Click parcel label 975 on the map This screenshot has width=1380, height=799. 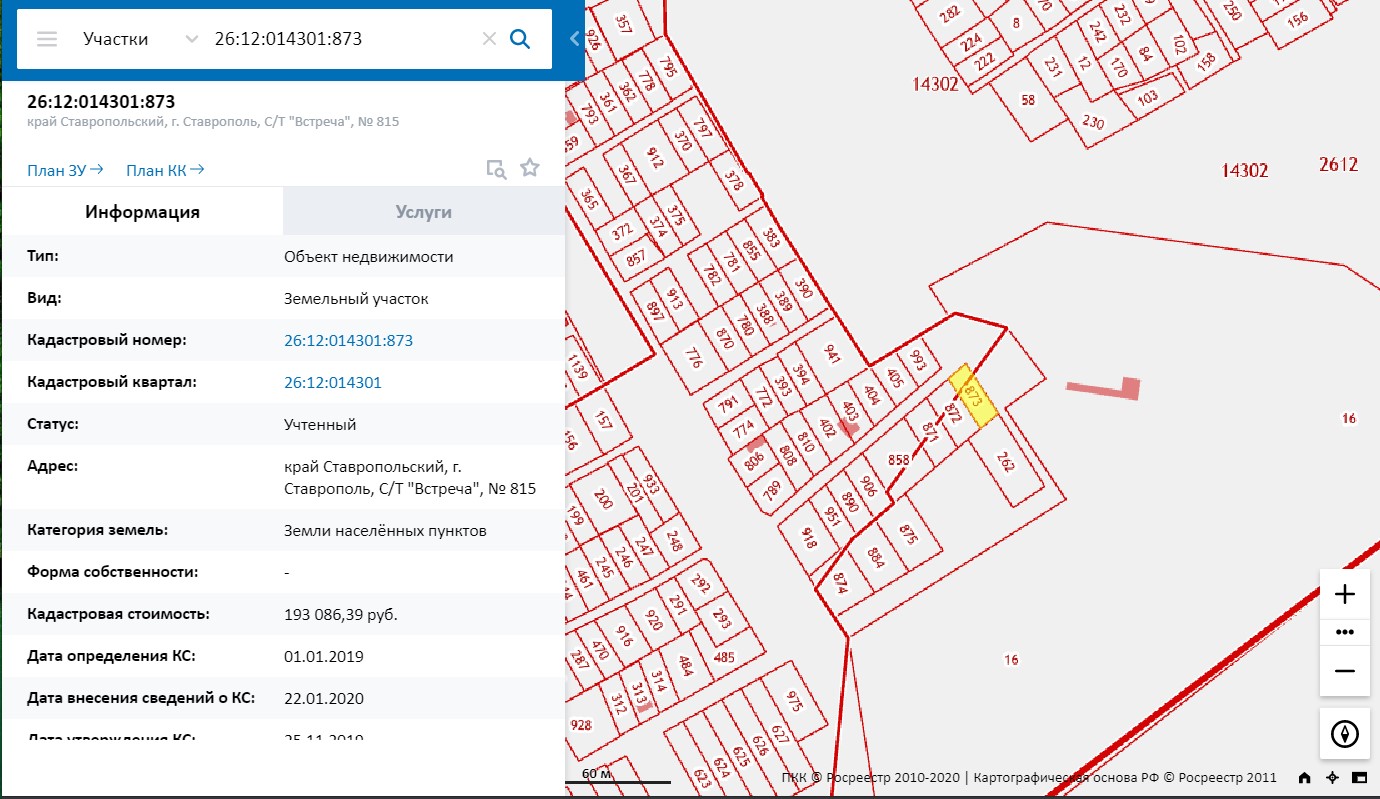tap(795, 701)
